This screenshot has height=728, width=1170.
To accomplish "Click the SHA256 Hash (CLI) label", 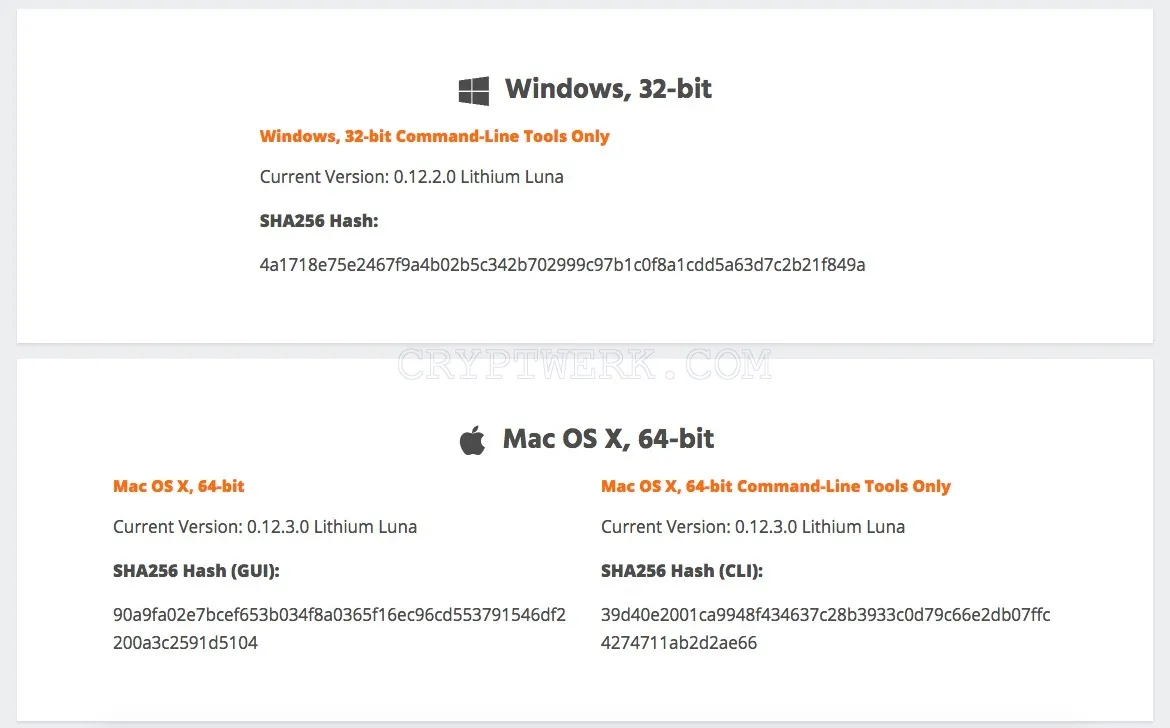I will [682, 571].
